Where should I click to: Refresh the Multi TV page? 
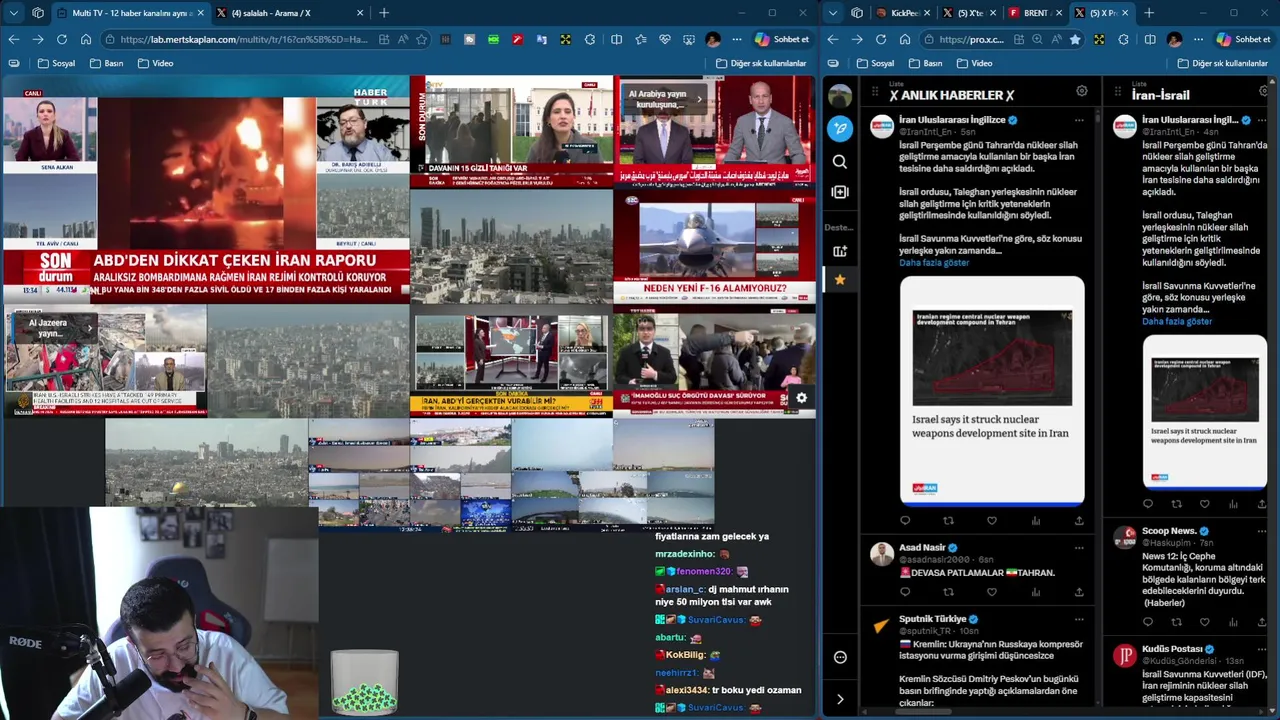tap(62, 39)
